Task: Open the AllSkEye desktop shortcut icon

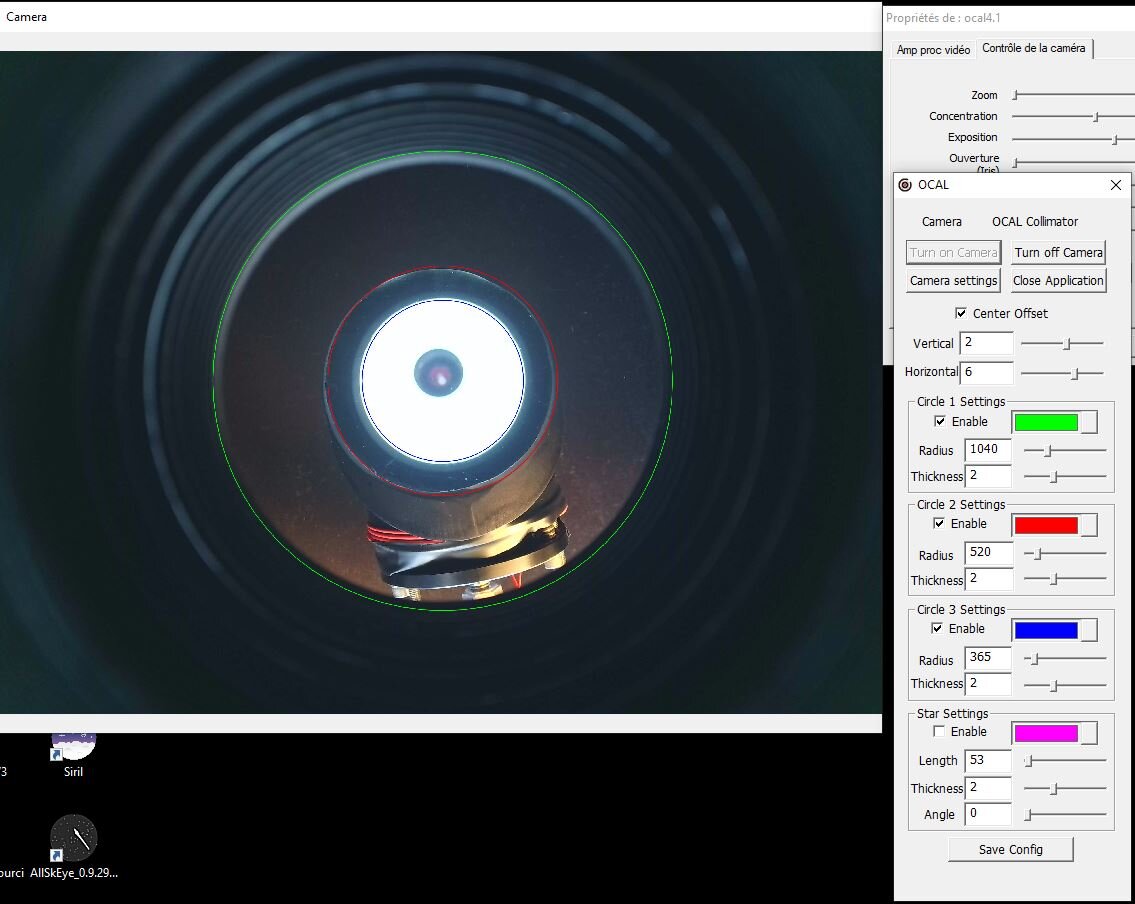Action: tap(73, 838)
